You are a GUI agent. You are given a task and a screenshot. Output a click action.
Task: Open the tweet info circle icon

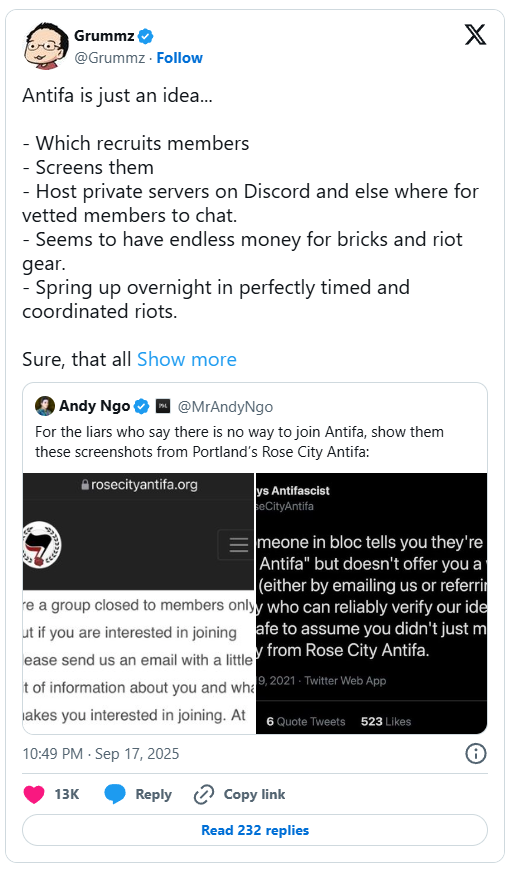click(x=475, y=754)
